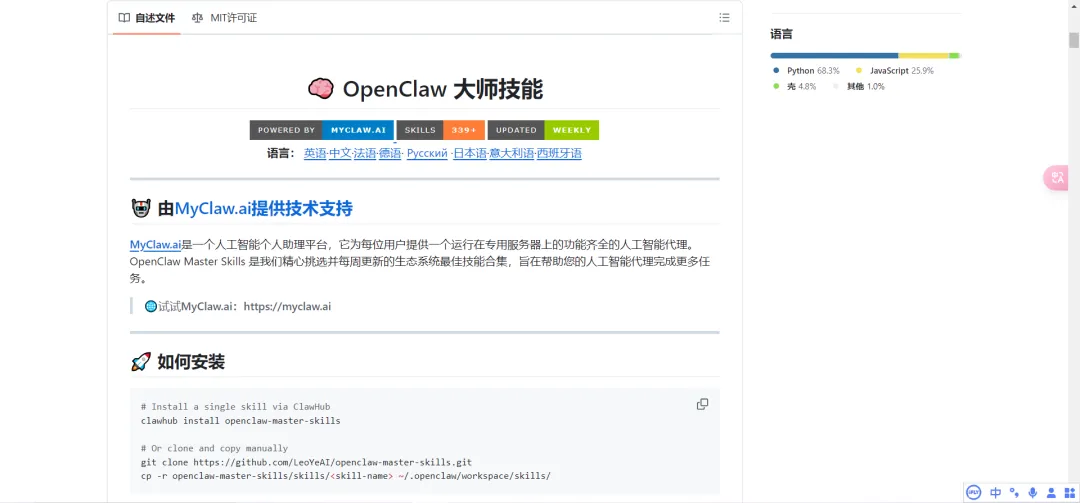Start voice input via microphone icon
Screen dimensions: 1080x503
1032,493
